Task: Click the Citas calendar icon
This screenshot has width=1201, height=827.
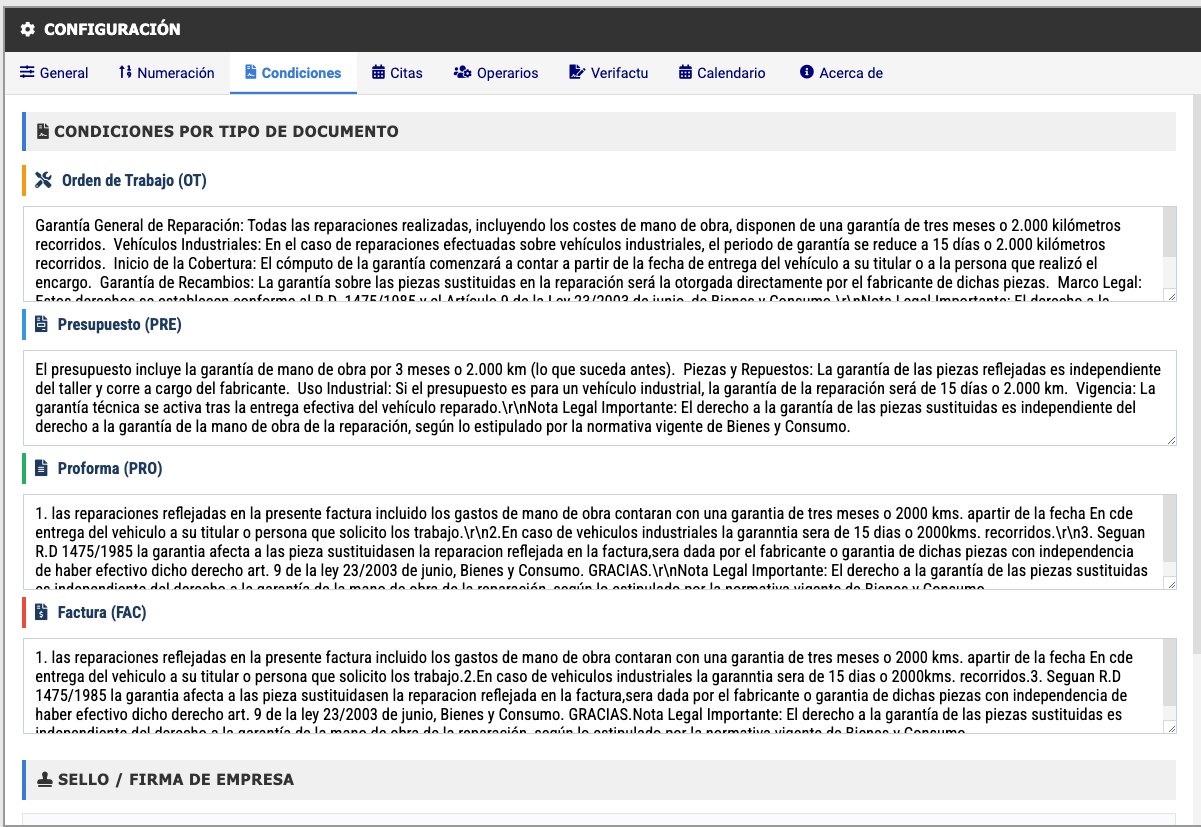Action: 378,73
